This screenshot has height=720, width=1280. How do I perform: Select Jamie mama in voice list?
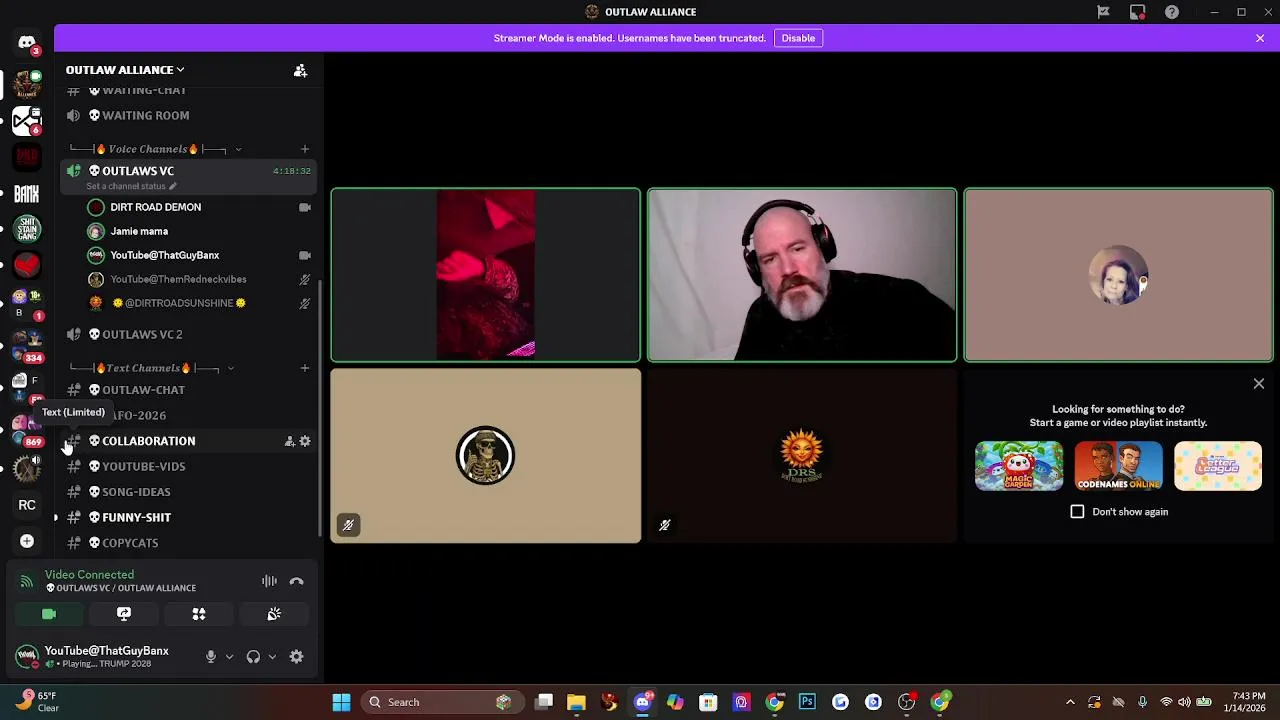click(200, 231)
